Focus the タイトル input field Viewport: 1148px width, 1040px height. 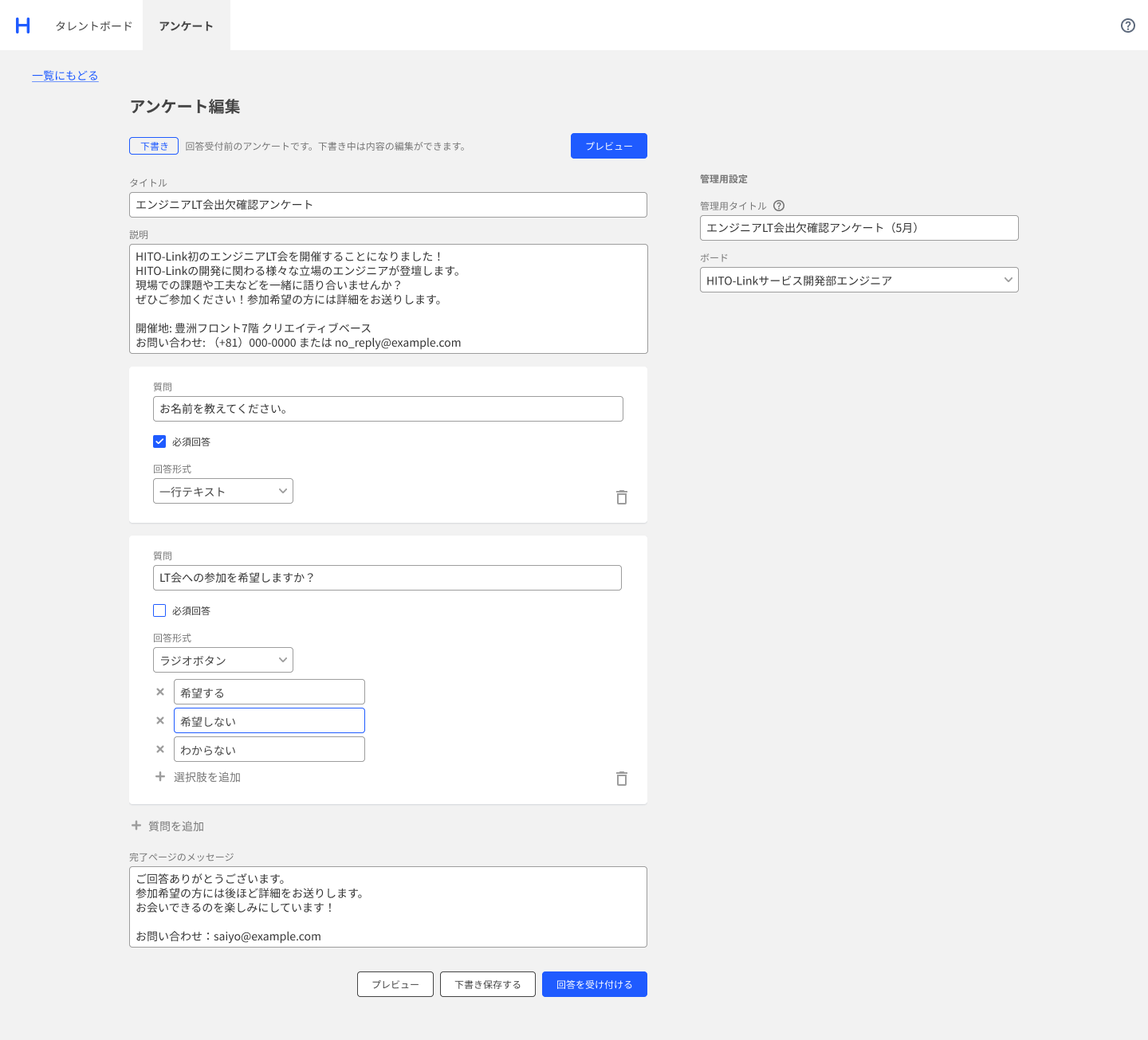(388, 205)
